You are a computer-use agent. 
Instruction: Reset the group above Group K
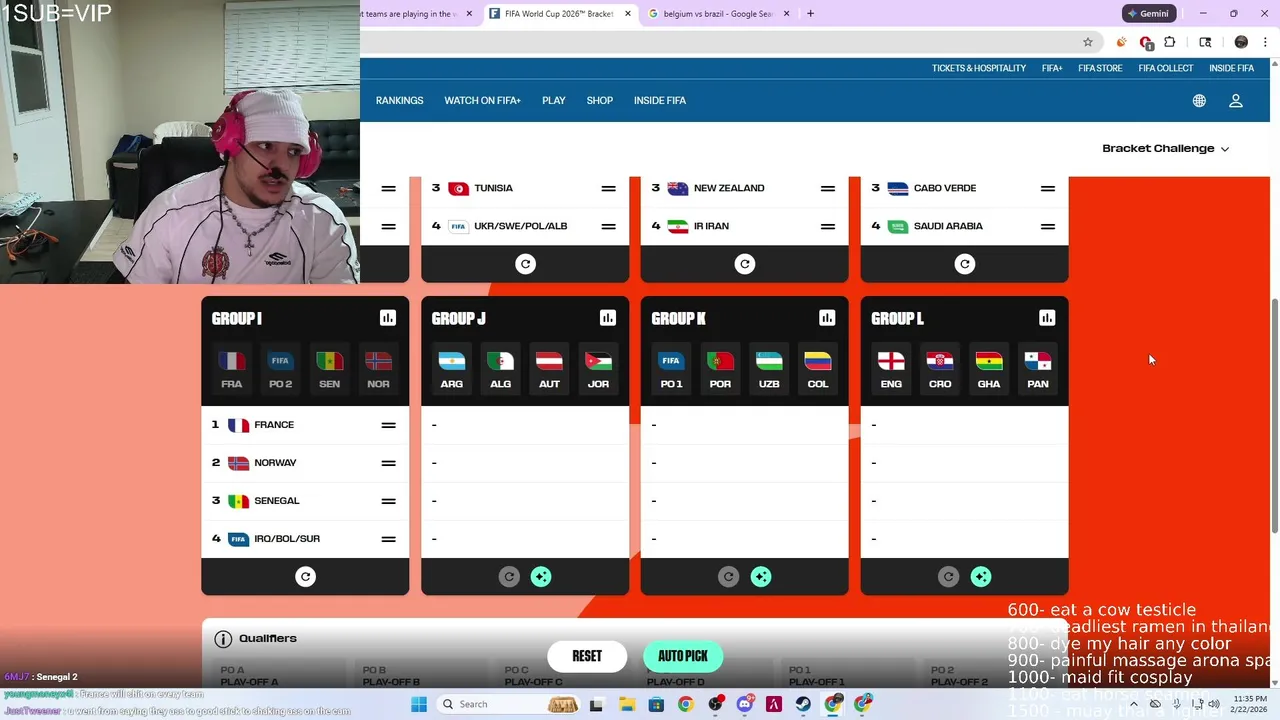click(x=745, y=264)
